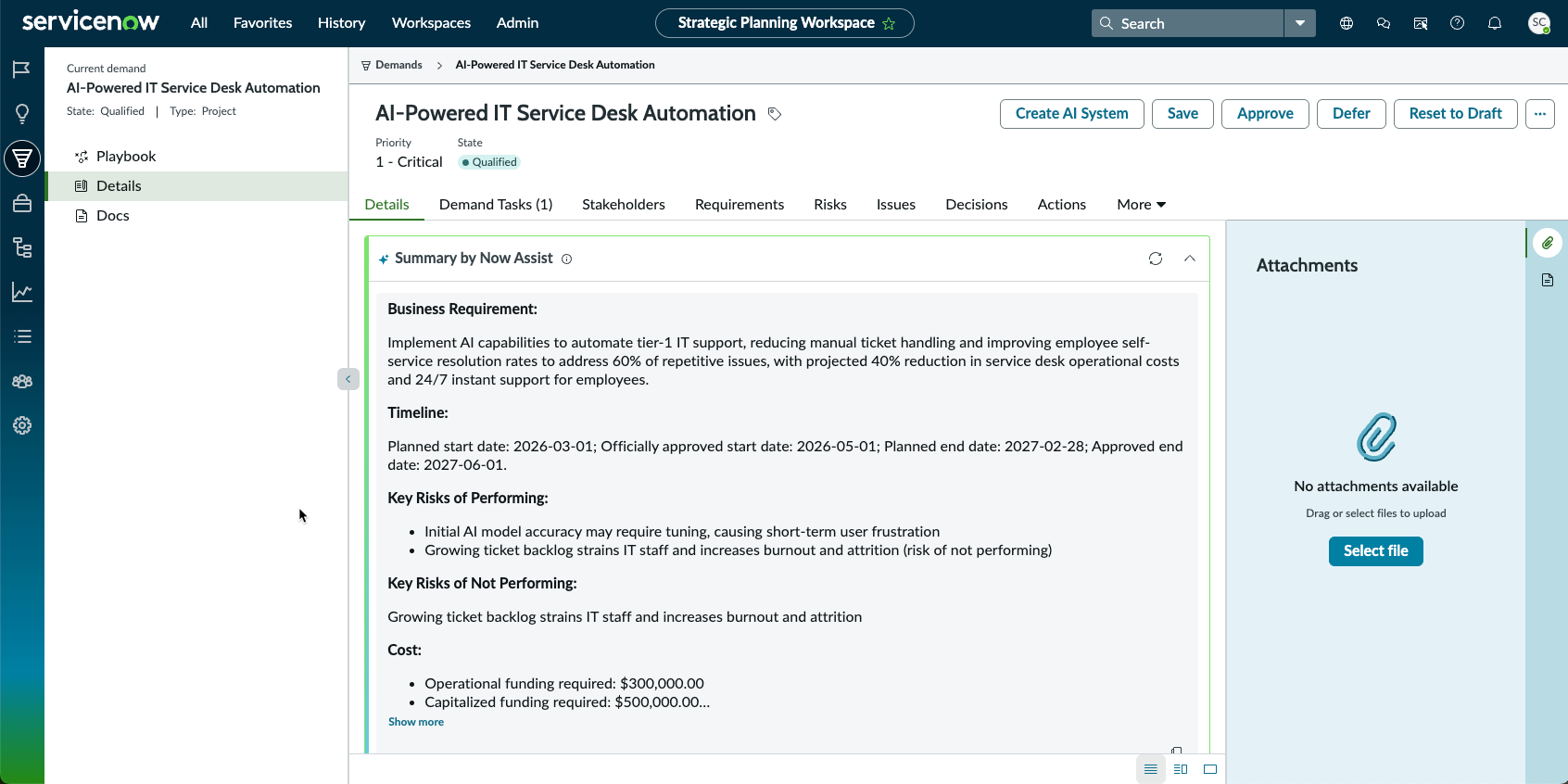1568x784 pixels.
Task: Open the help question mark icon
Action: 1457,23
